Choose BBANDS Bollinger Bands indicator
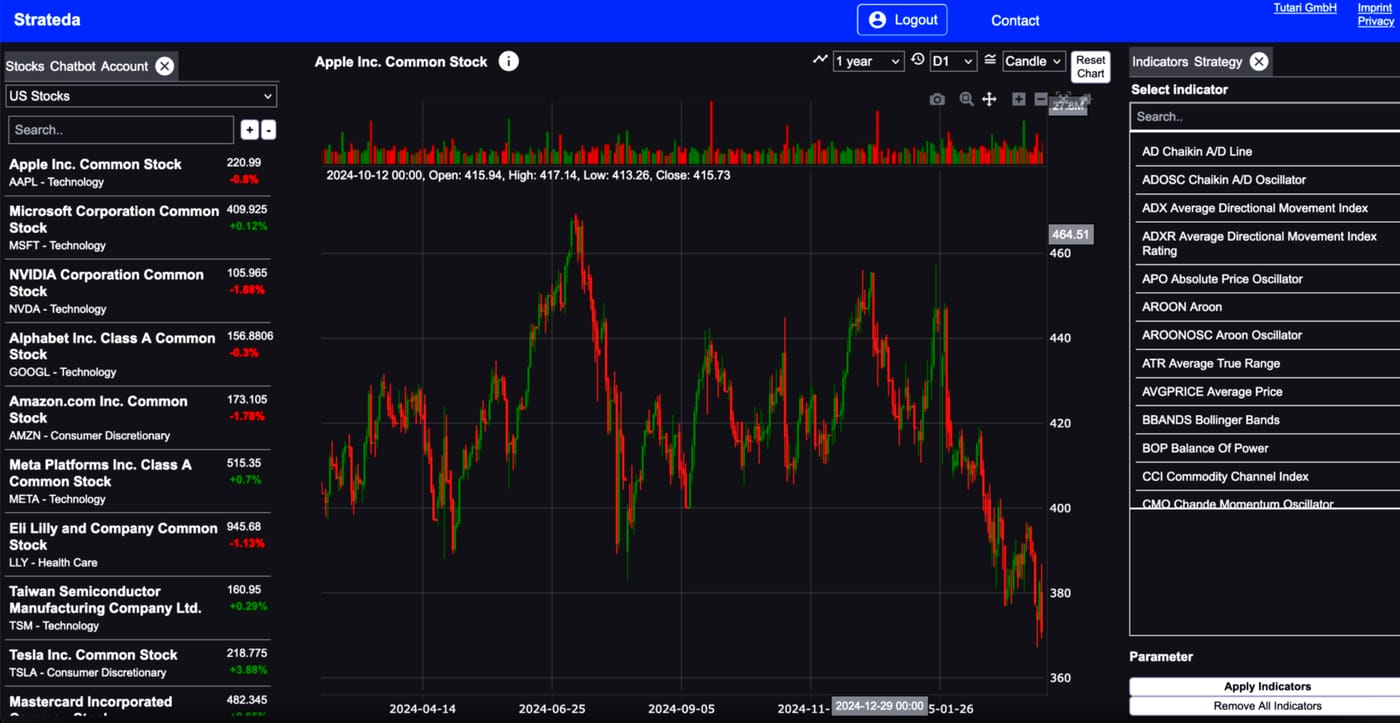 pos(1267,420)
